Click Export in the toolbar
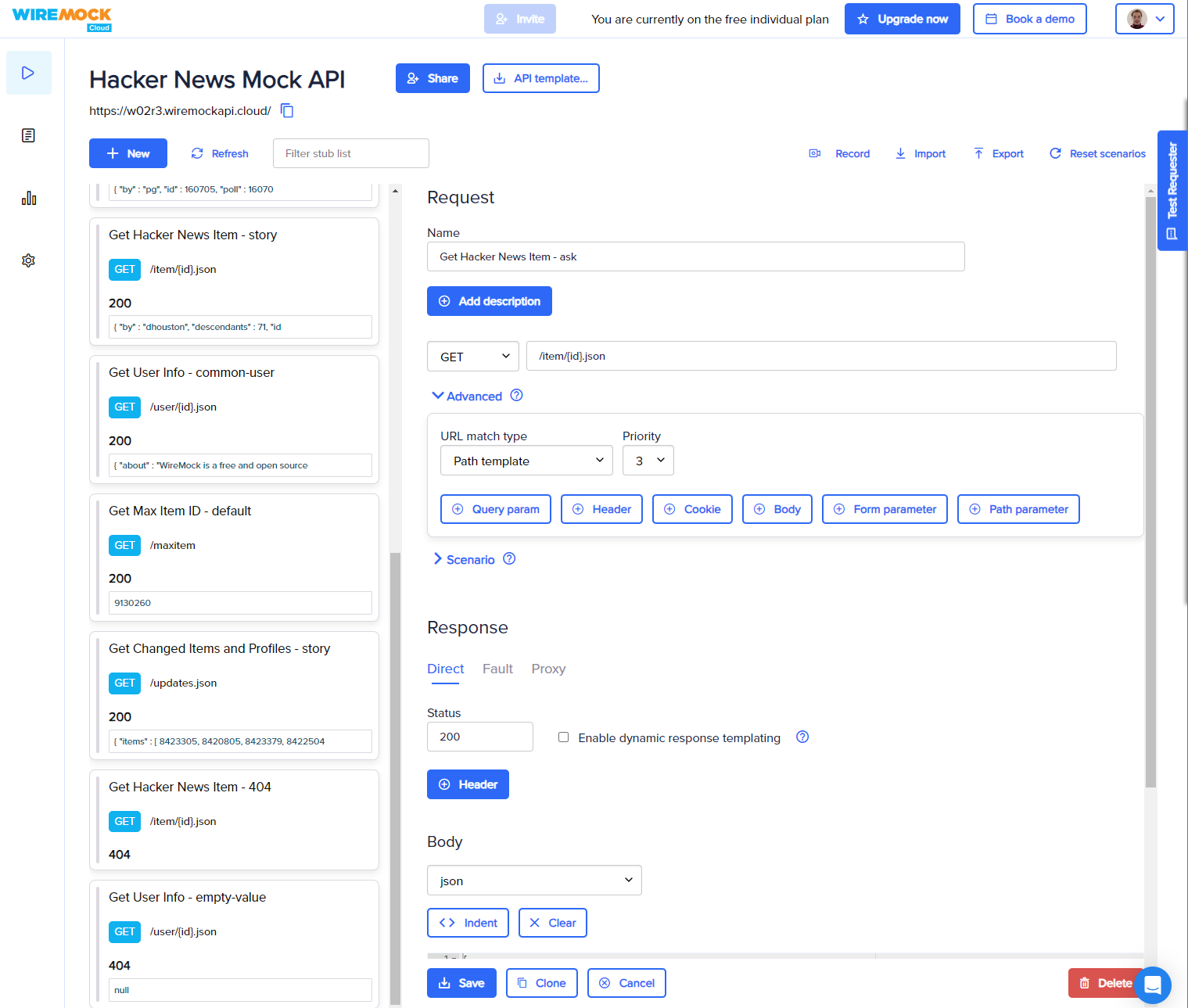This screenshot has width=1188, height=1008. tap(999, 153)
